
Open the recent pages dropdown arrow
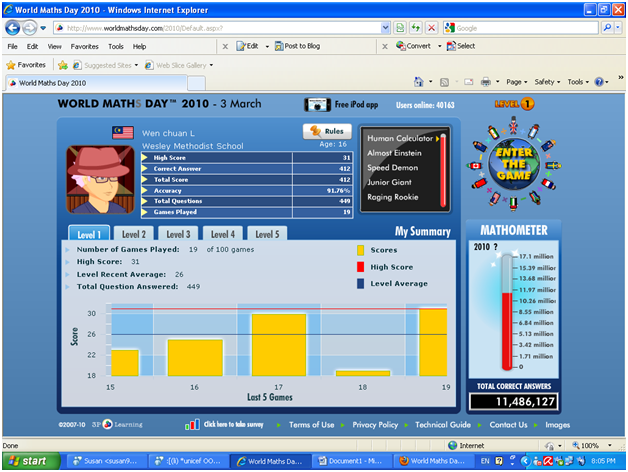tap(43, 28)
